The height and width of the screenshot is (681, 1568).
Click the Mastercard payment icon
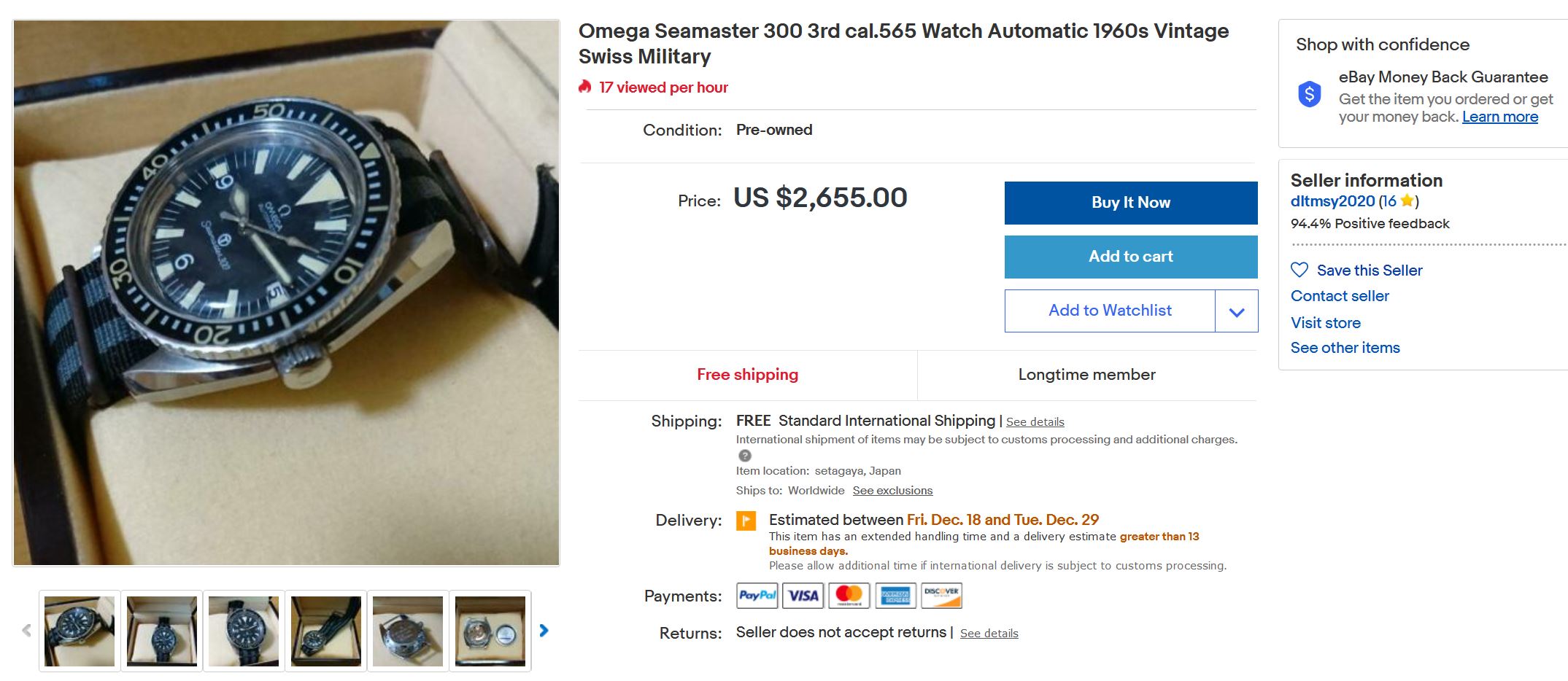click(849, 596)
